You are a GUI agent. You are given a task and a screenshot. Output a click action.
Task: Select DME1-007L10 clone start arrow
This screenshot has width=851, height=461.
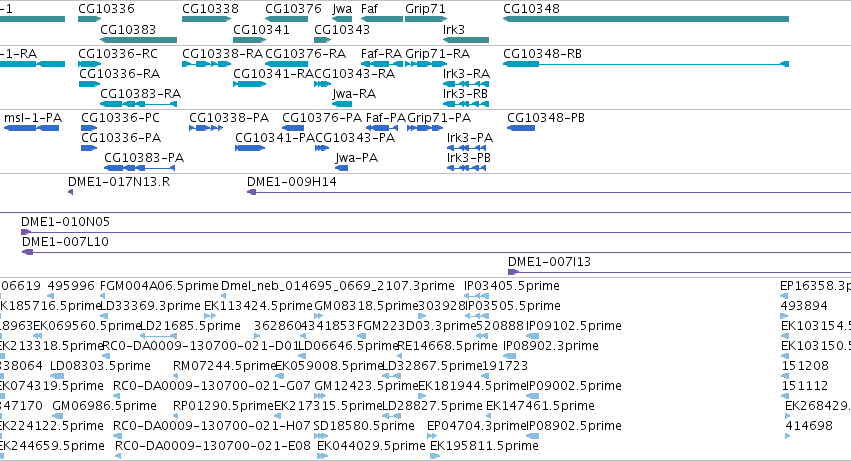28,252
